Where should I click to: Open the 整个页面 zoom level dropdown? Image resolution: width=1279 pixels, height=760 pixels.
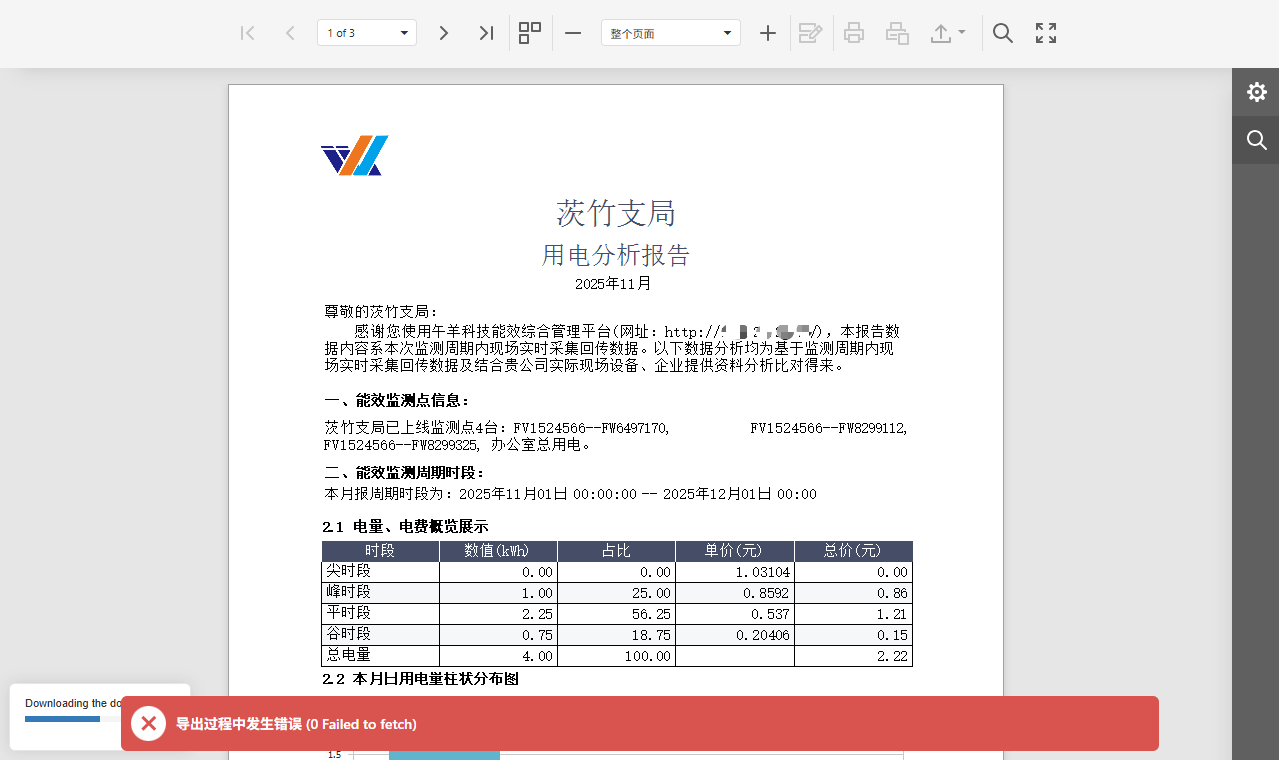click(x=727, y=32)
